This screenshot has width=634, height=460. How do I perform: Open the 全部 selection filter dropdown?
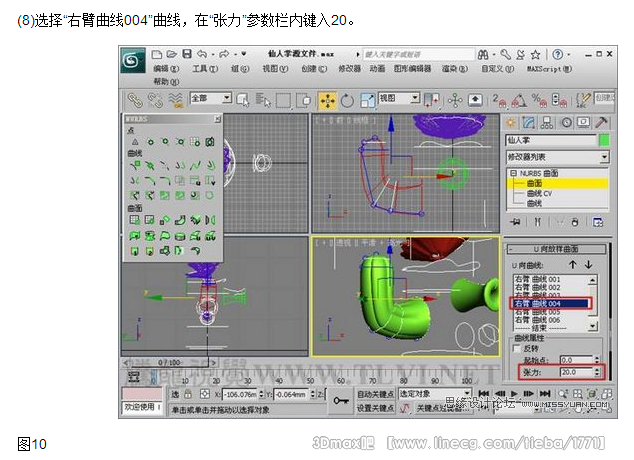tap(227, 98)
